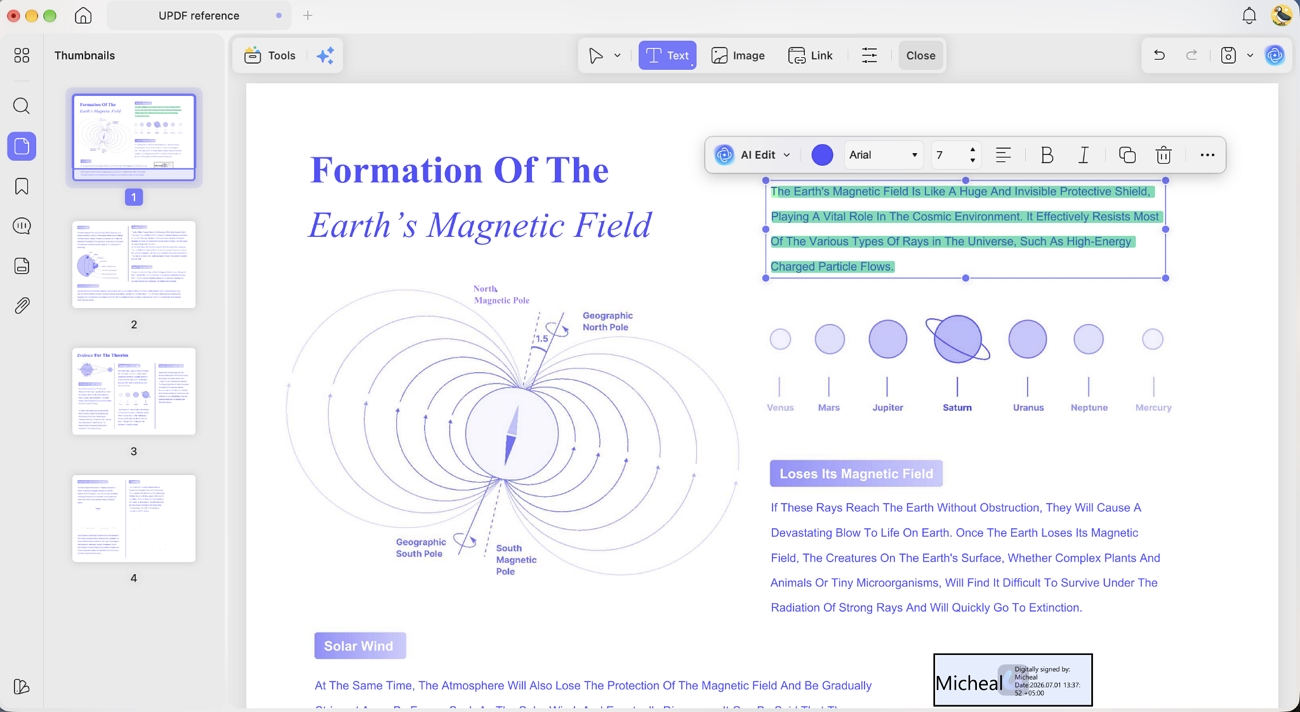Delete the selected text box

click(1163, 155)
